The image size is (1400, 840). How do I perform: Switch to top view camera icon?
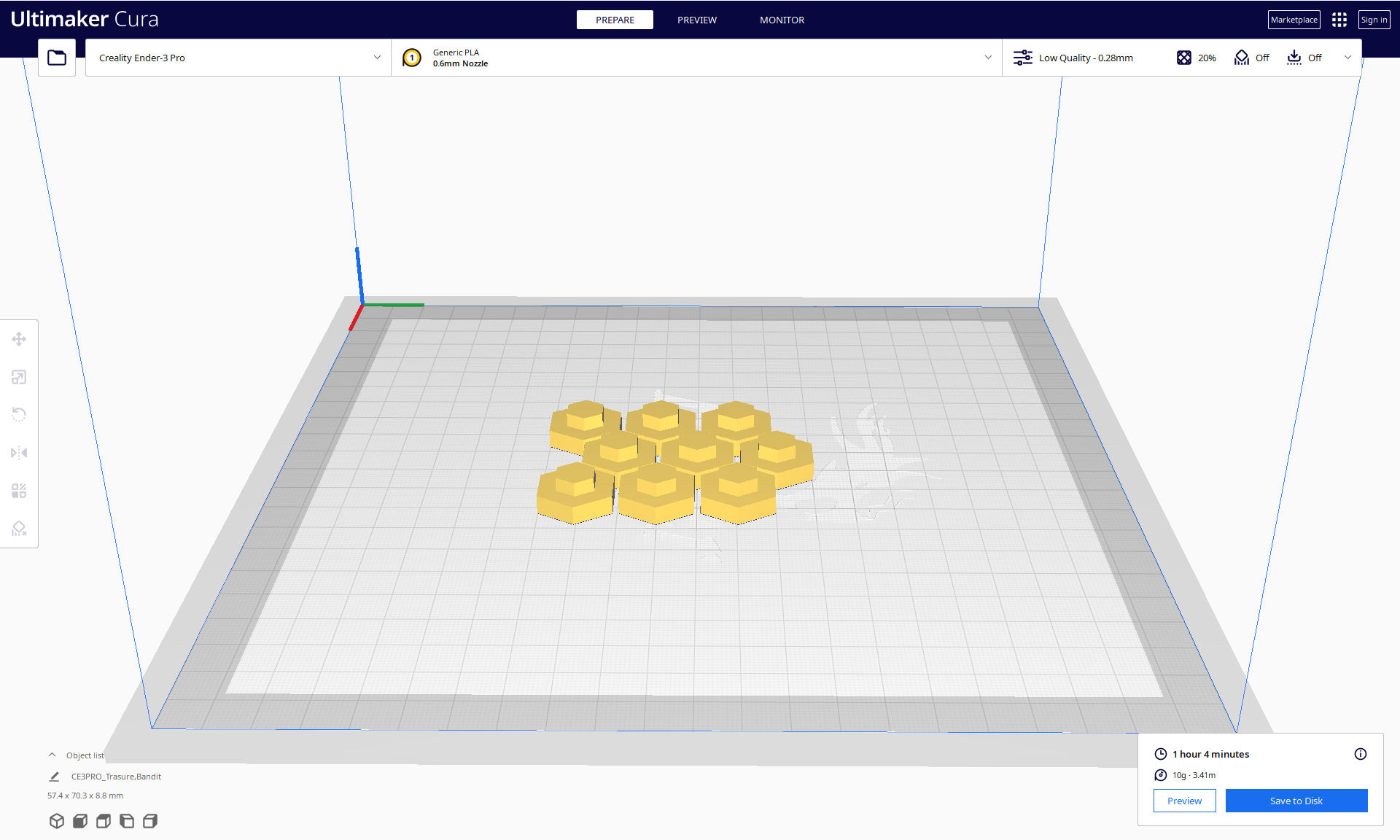click(x=104, y=821)
